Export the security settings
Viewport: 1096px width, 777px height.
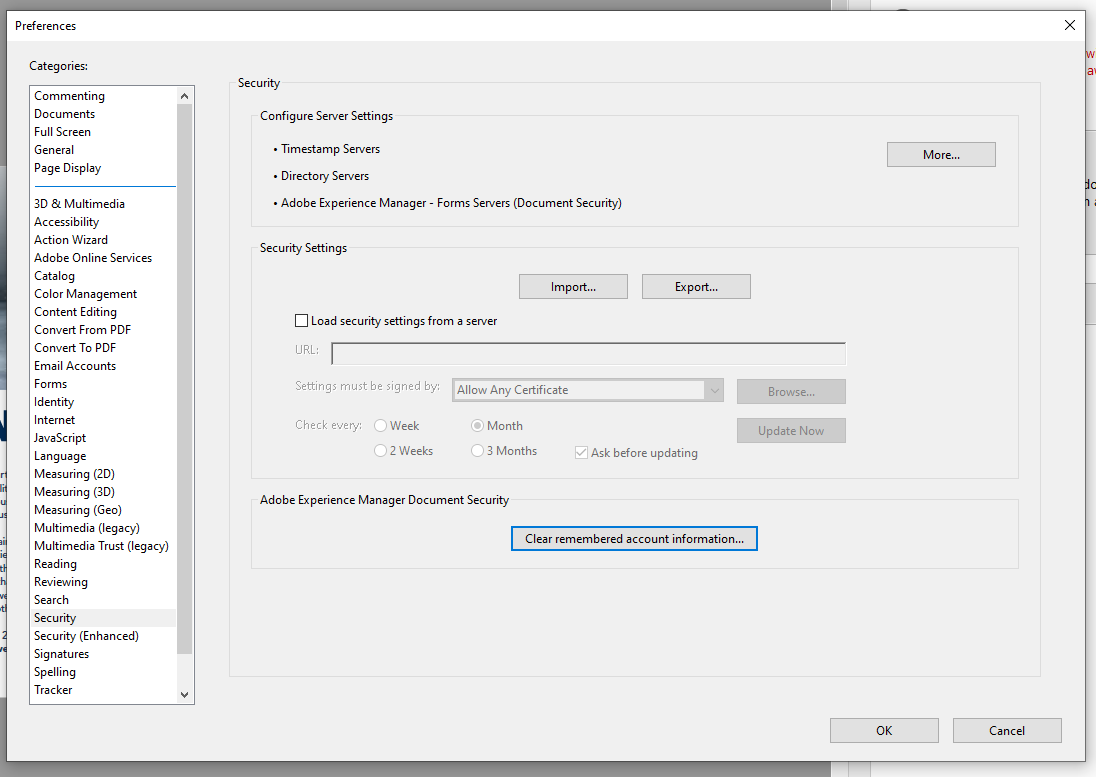(x=696, y=286)
